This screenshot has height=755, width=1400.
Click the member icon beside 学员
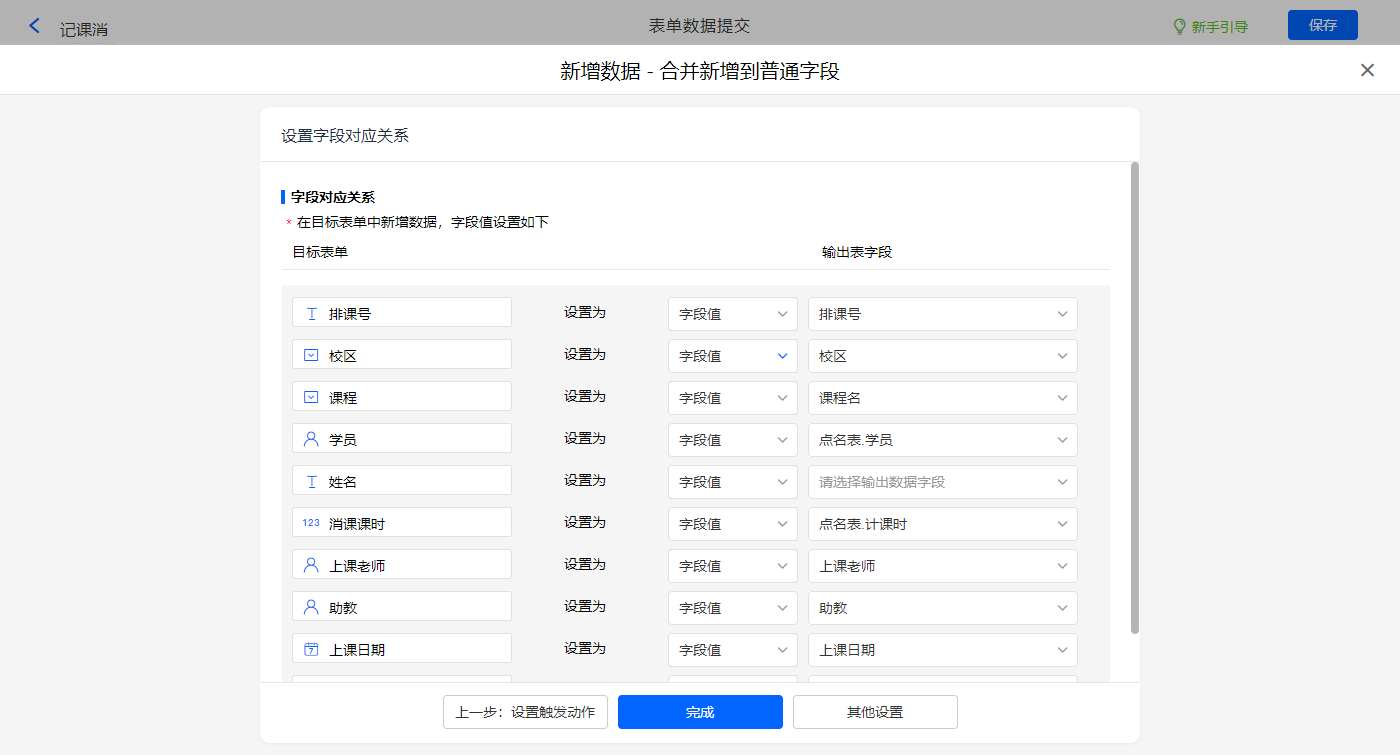pyautogui.click(x=311, y=439)
